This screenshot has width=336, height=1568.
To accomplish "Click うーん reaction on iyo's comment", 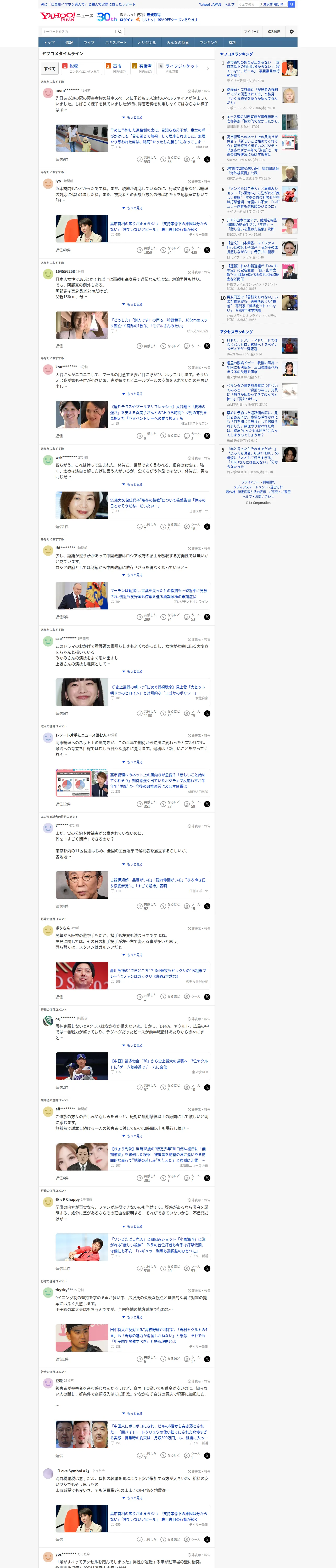I will tap(193, 250).
